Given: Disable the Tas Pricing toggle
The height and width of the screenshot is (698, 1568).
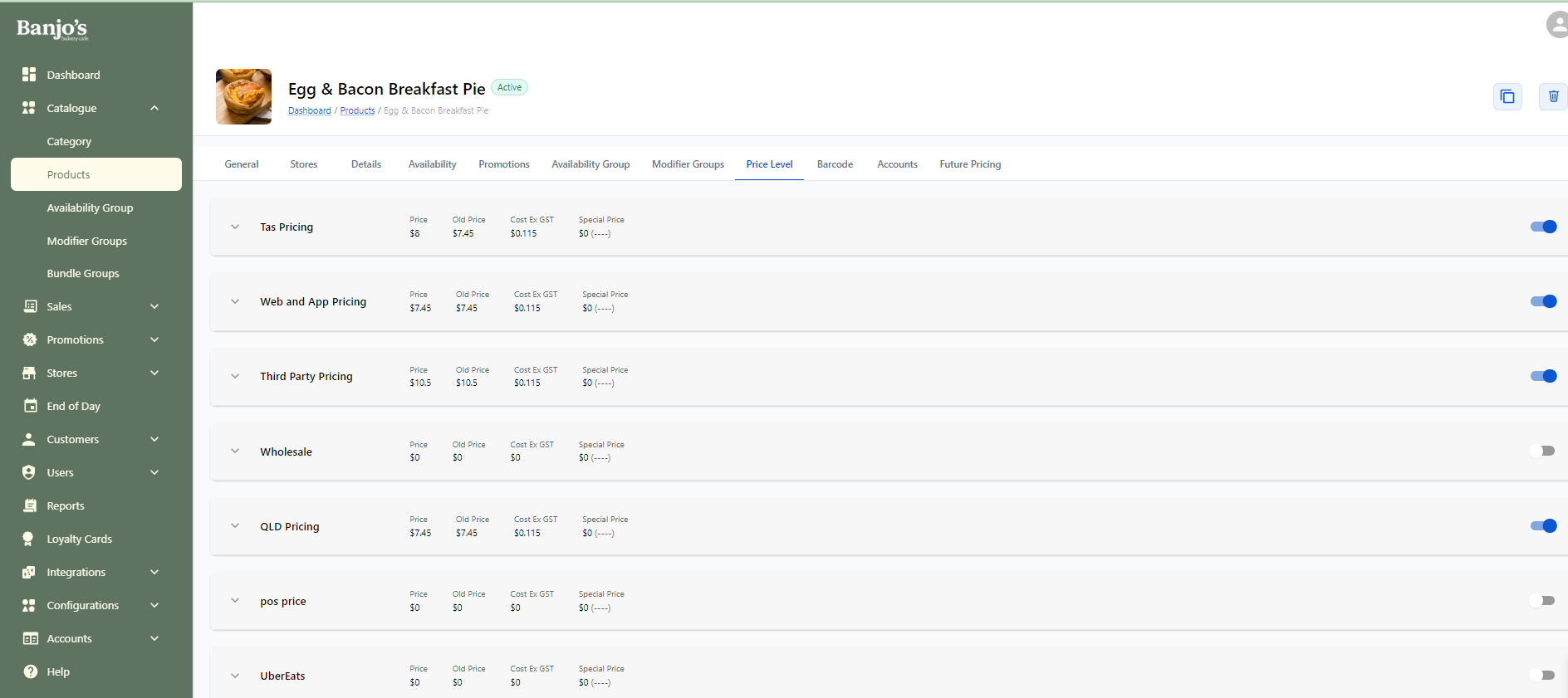Looking at the screenshot, I should (1543, 227).
